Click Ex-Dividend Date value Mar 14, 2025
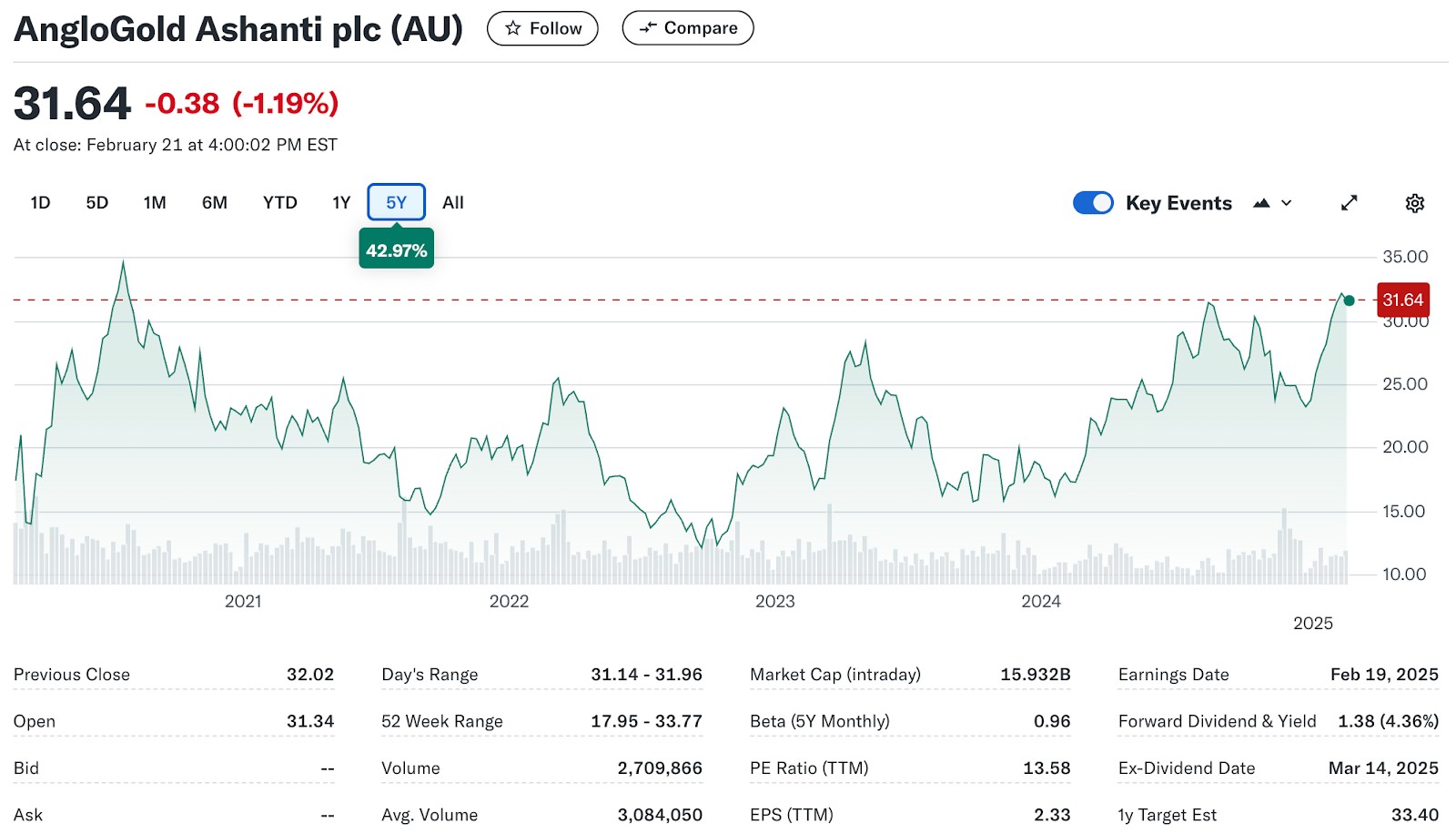 (x=1383, y=768)
